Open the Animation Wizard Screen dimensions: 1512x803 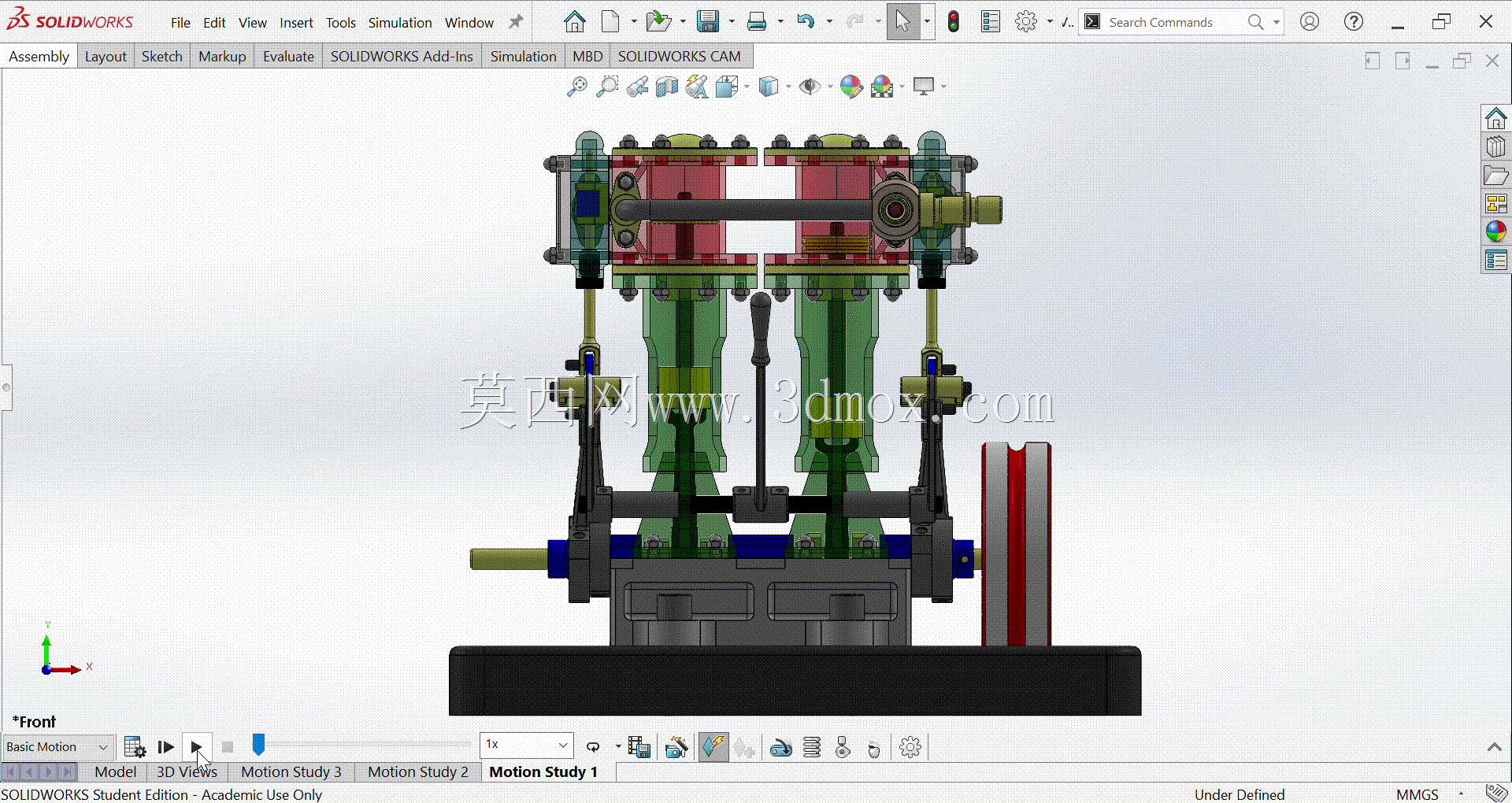676,747
